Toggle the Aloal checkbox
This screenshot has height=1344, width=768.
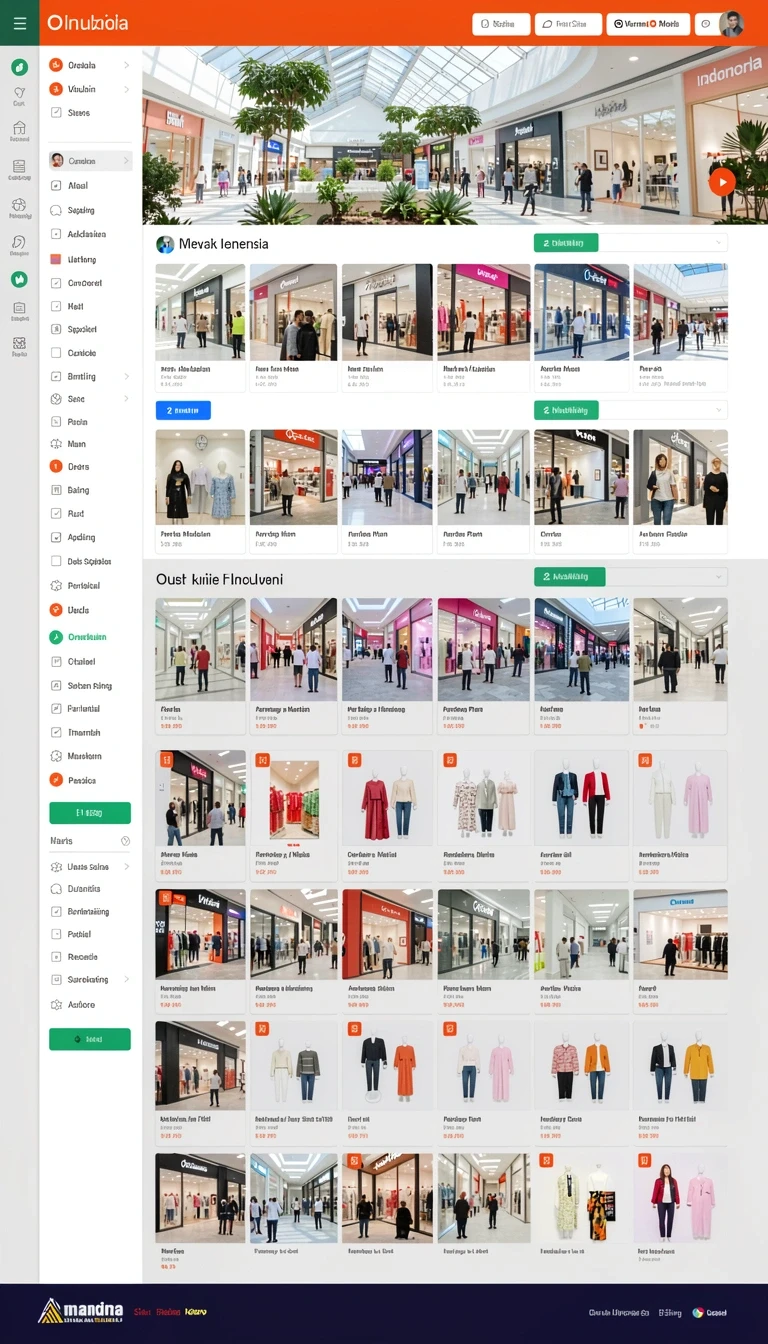click(x=56, y=186)
